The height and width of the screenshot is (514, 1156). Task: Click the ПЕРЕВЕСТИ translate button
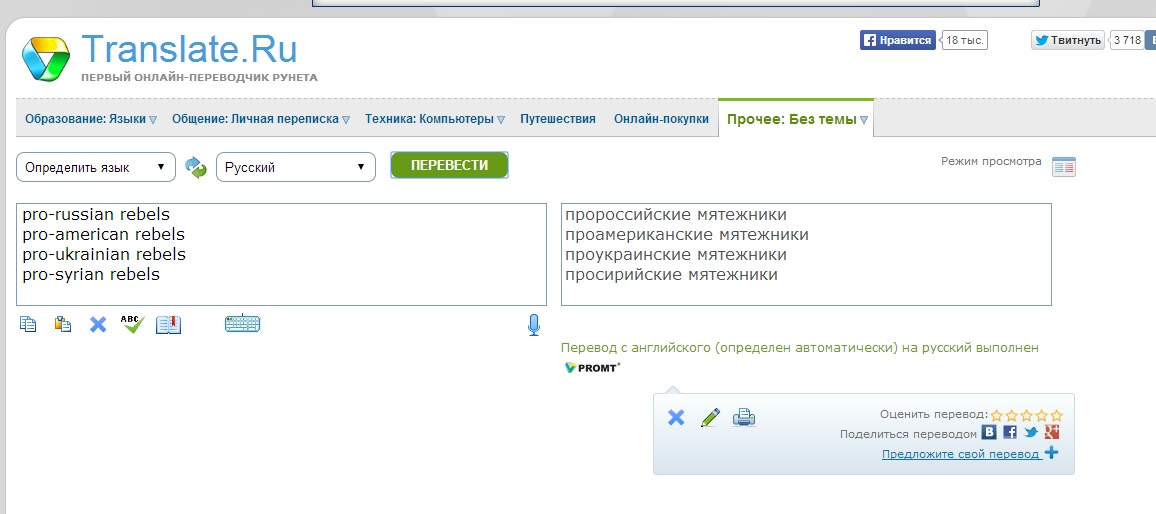[449, 165]
